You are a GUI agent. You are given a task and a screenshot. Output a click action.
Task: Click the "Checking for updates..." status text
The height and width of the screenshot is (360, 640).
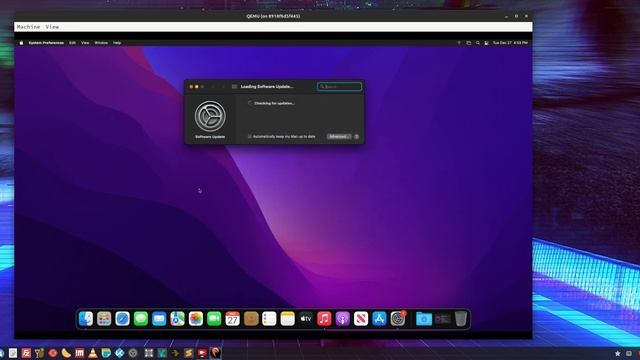click(x=275, y=103)
